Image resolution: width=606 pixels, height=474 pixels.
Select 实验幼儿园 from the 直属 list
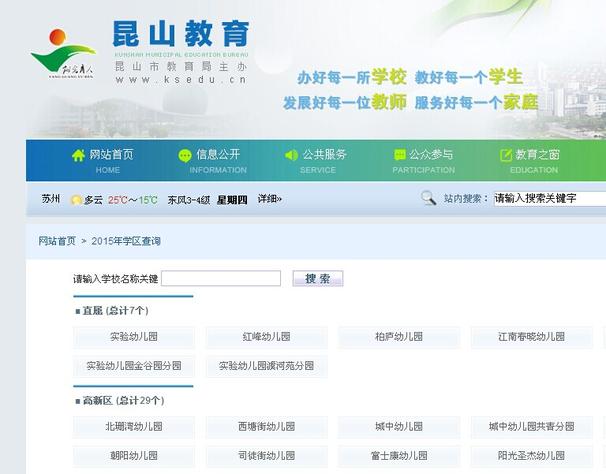coord(134,337)
